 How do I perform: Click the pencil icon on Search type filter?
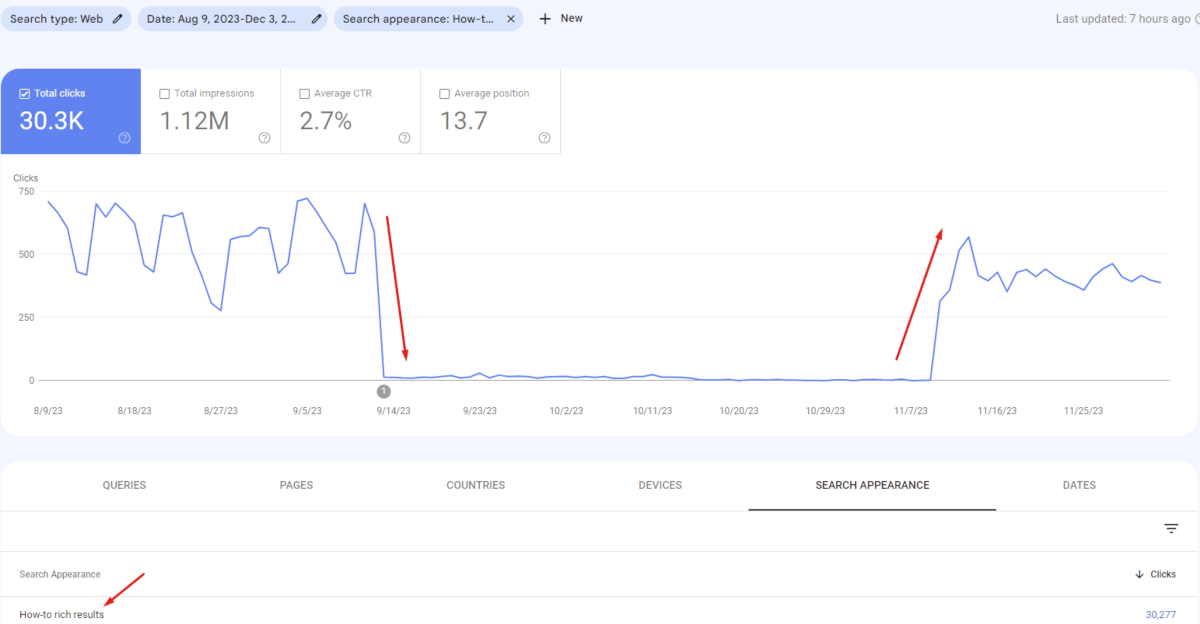116,18
